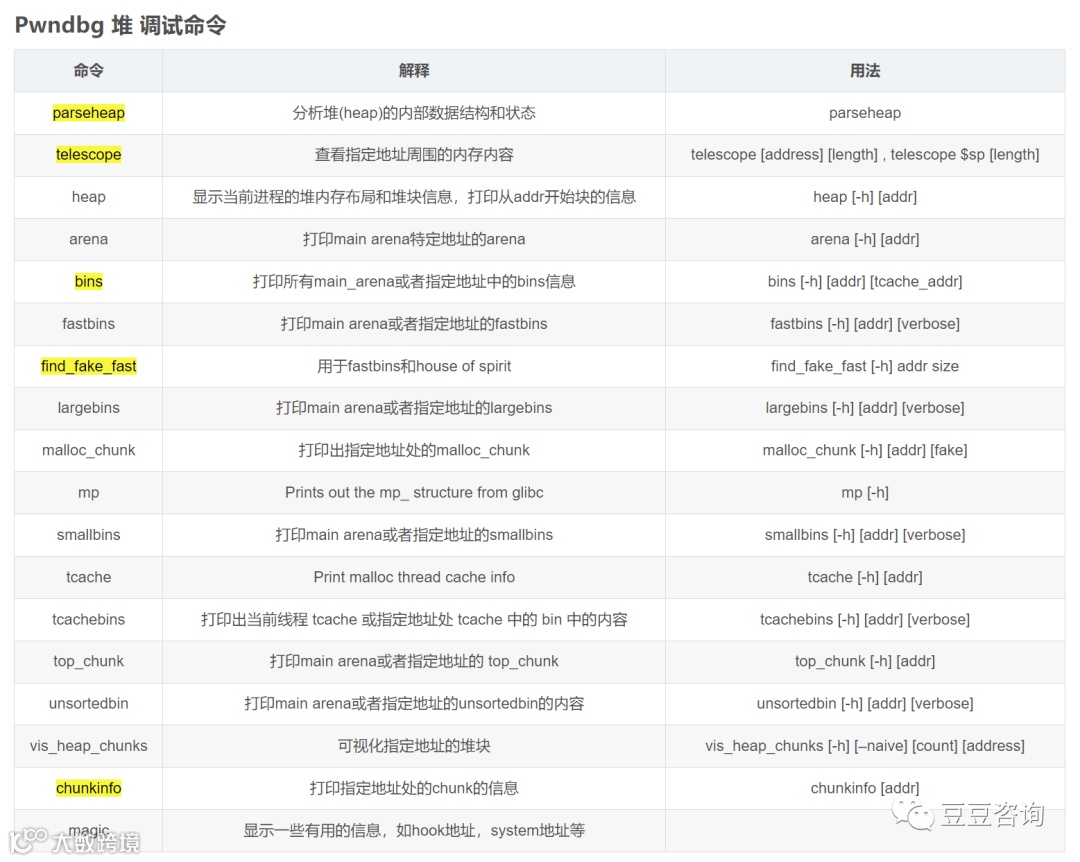The width and height of the screenshot is (1080, 862).
Task: Click explanation '分析堆(heap)的内部数据结构和状态'
Action: (414, 113)
